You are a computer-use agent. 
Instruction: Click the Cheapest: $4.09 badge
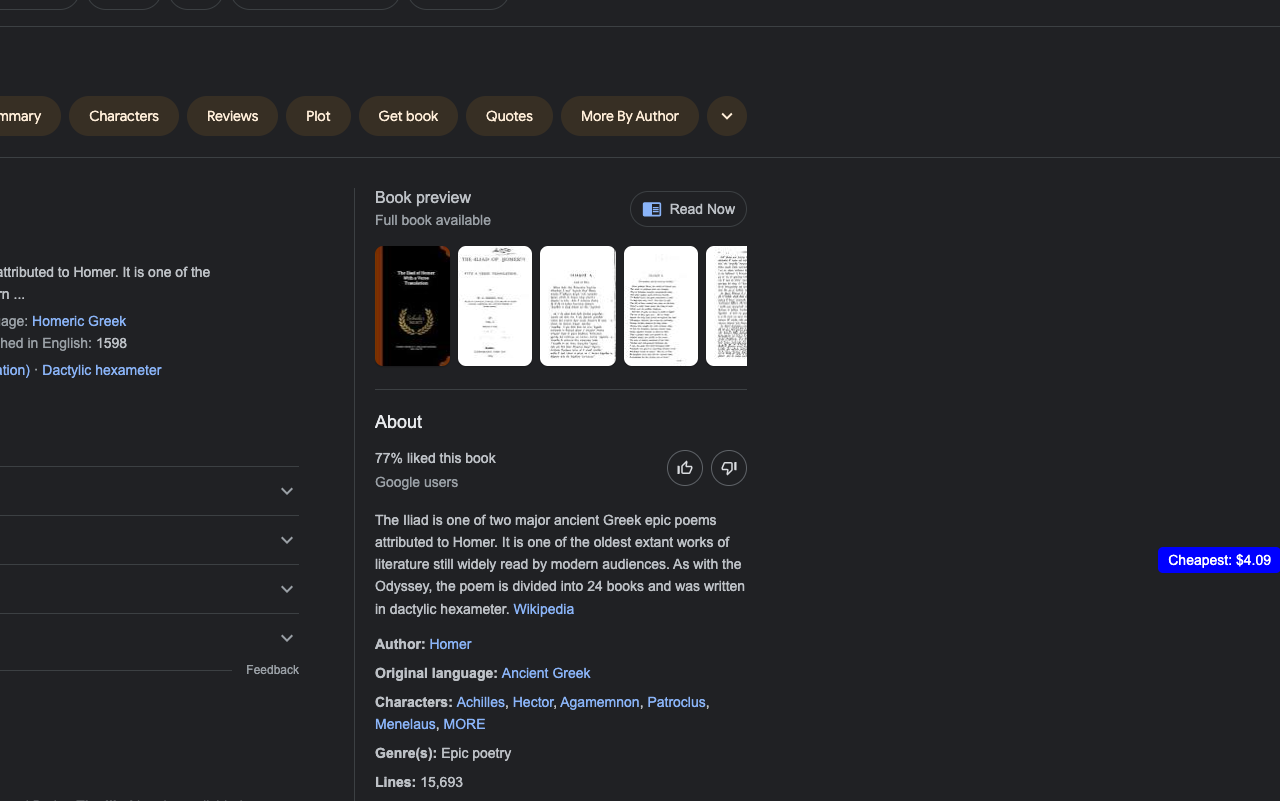(x=1219, y=560)
